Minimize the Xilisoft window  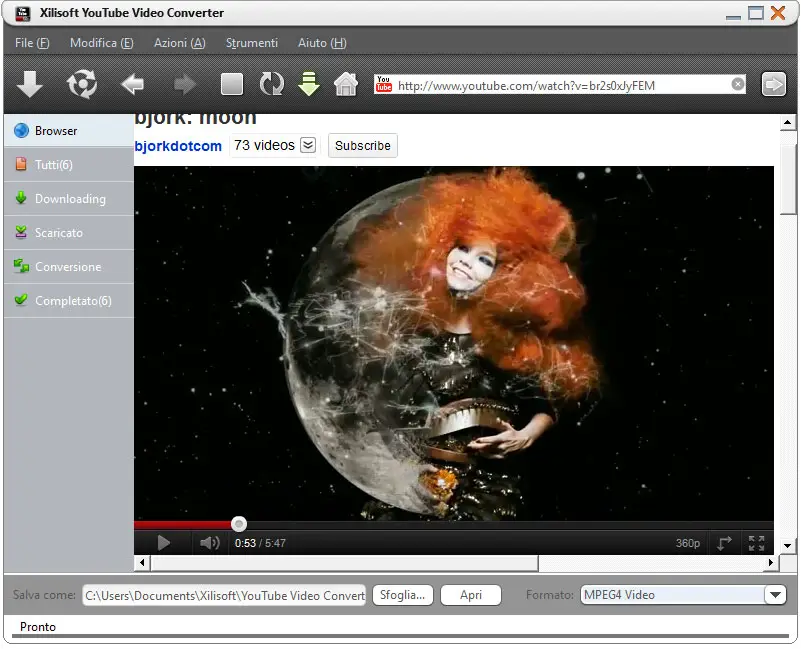733,15
